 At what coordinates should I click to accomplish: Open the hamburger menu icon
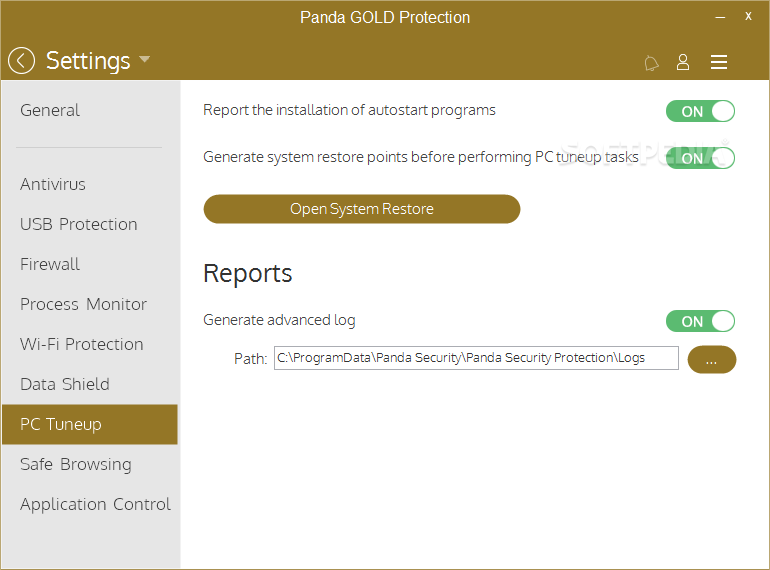pos(718,62)
